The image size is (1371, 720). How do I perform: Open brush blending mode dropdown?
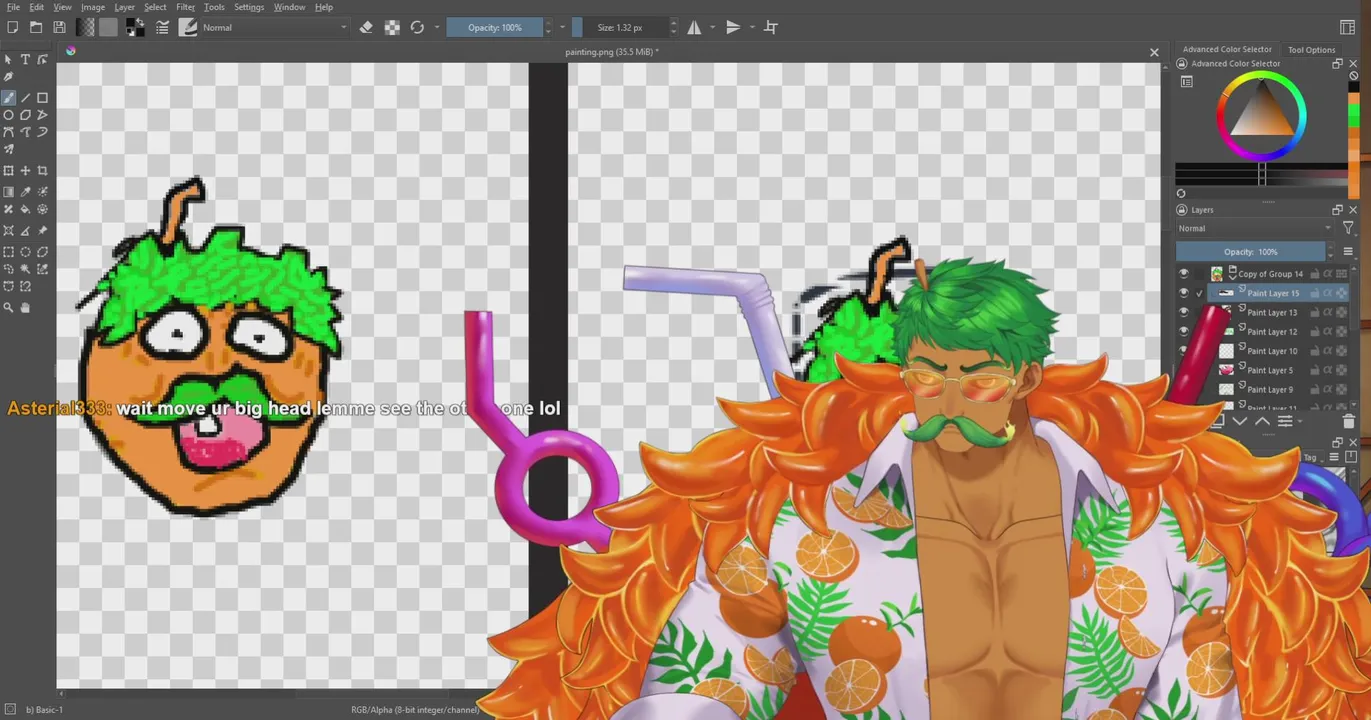pos(274,28)
